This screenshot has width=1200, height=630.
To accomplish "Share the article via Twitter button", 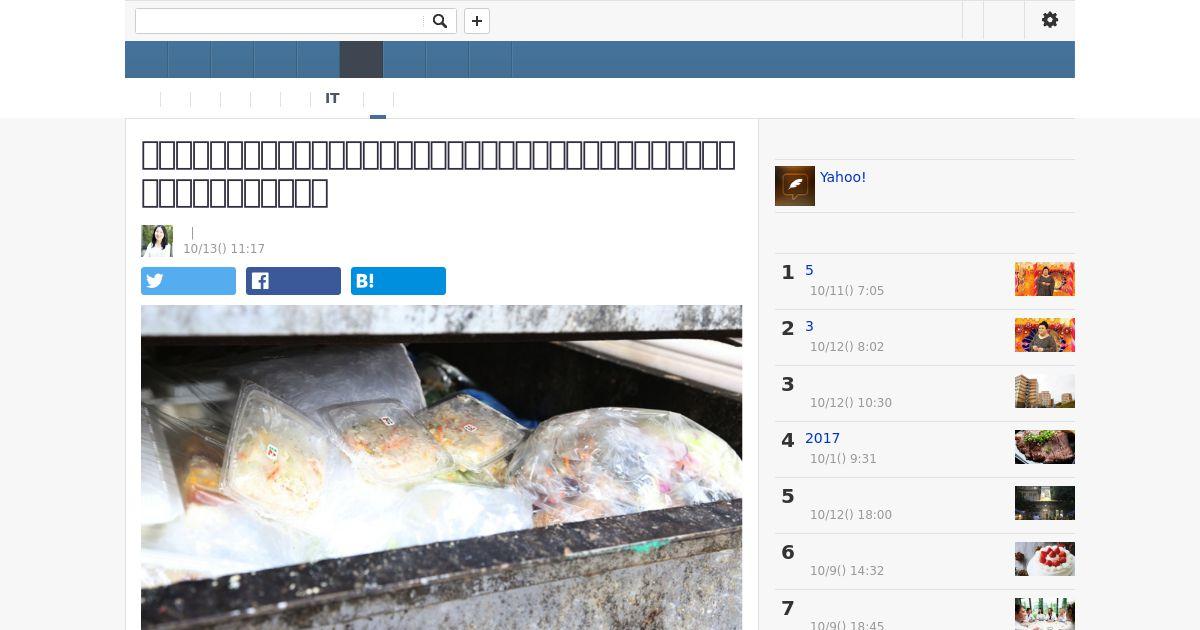I will point(188,281).
